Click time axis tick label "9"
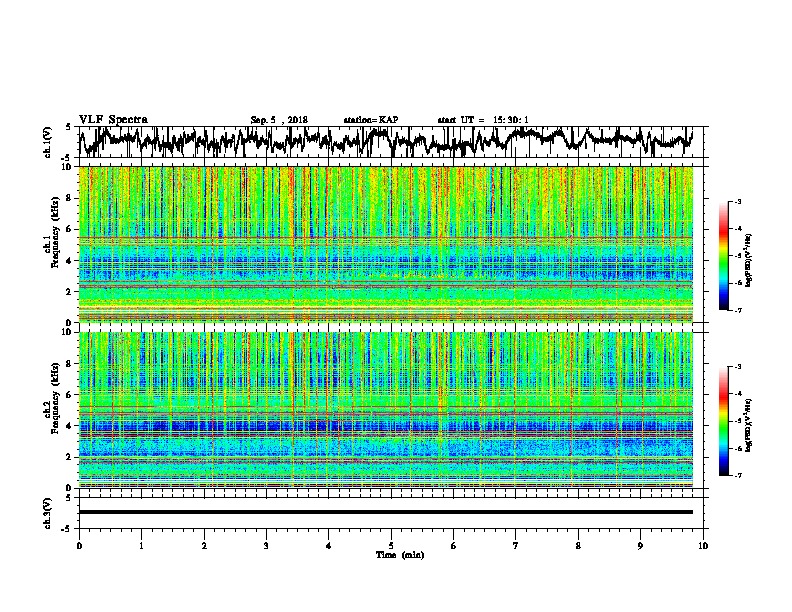 click(640, 546)
